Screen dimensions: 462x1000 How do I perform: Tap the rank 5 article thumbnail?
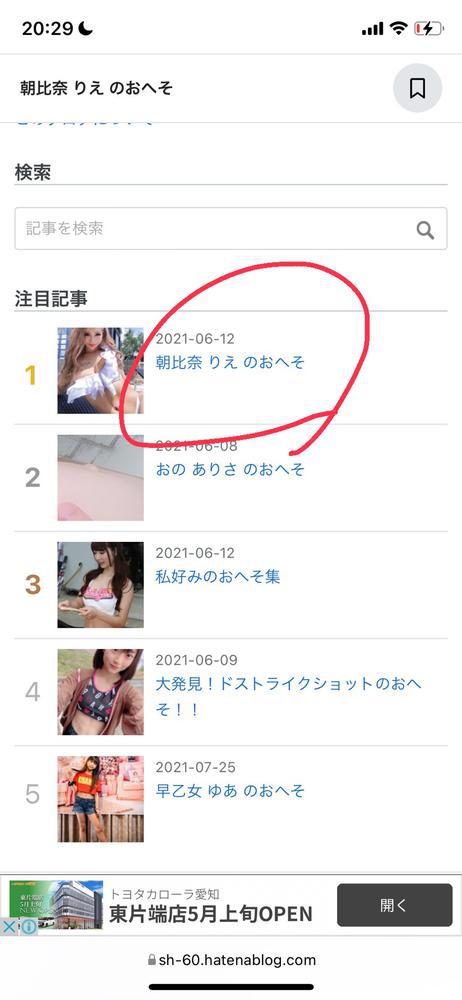tap(101, 799)
